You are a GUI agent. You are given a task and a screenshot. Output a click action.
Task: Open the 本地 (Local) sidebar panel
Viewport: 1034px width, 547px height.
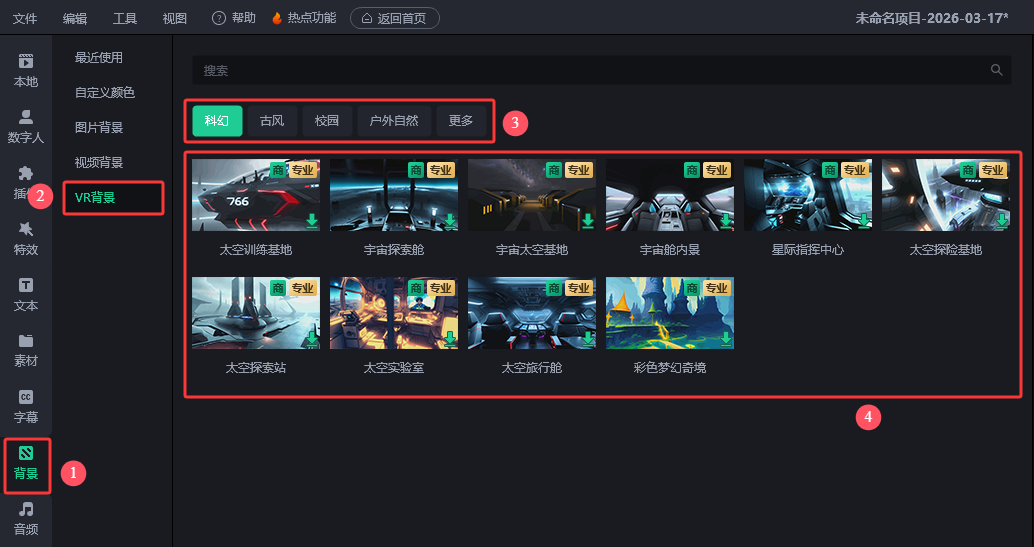[x=26, y=69]
